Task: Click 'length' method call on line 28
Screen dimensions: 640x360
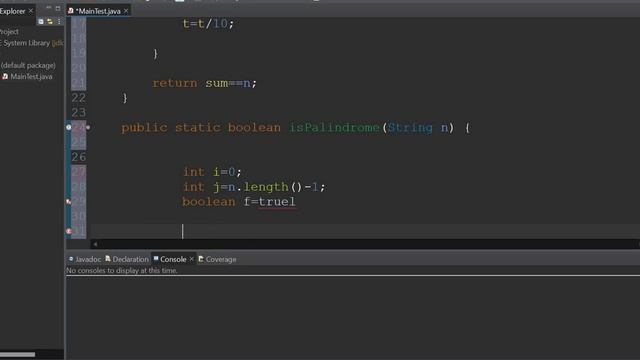Action: pyautogui.click(x=266, y=187)
